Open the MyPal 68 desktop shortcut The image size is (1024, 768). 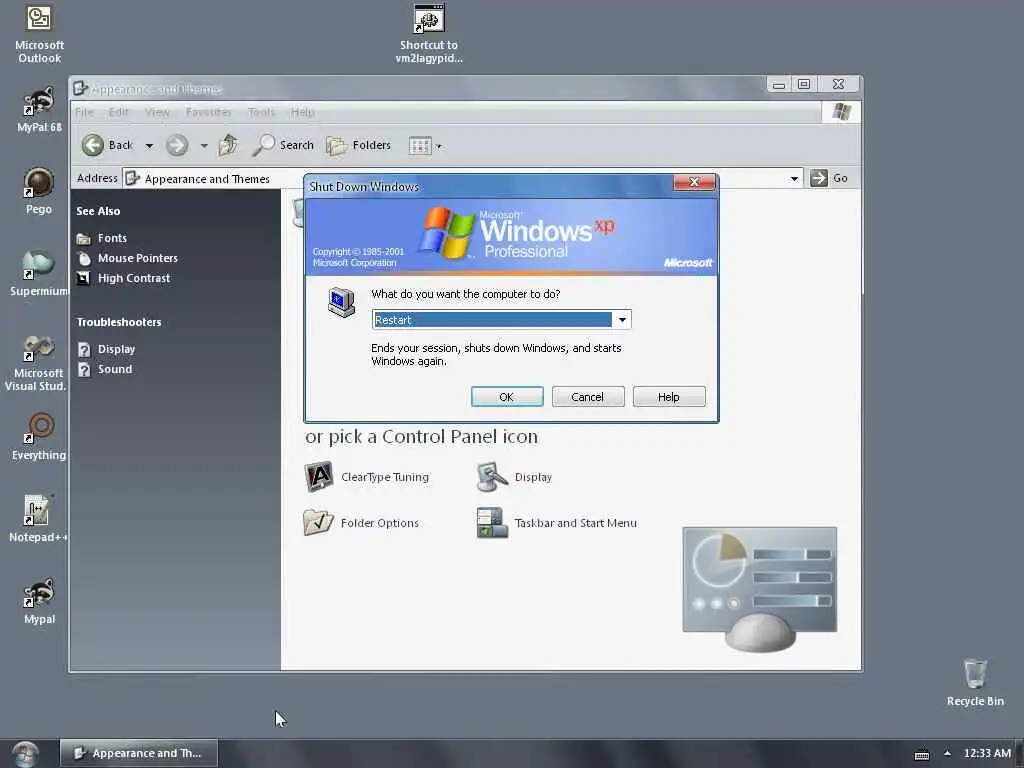pos(39,110)
